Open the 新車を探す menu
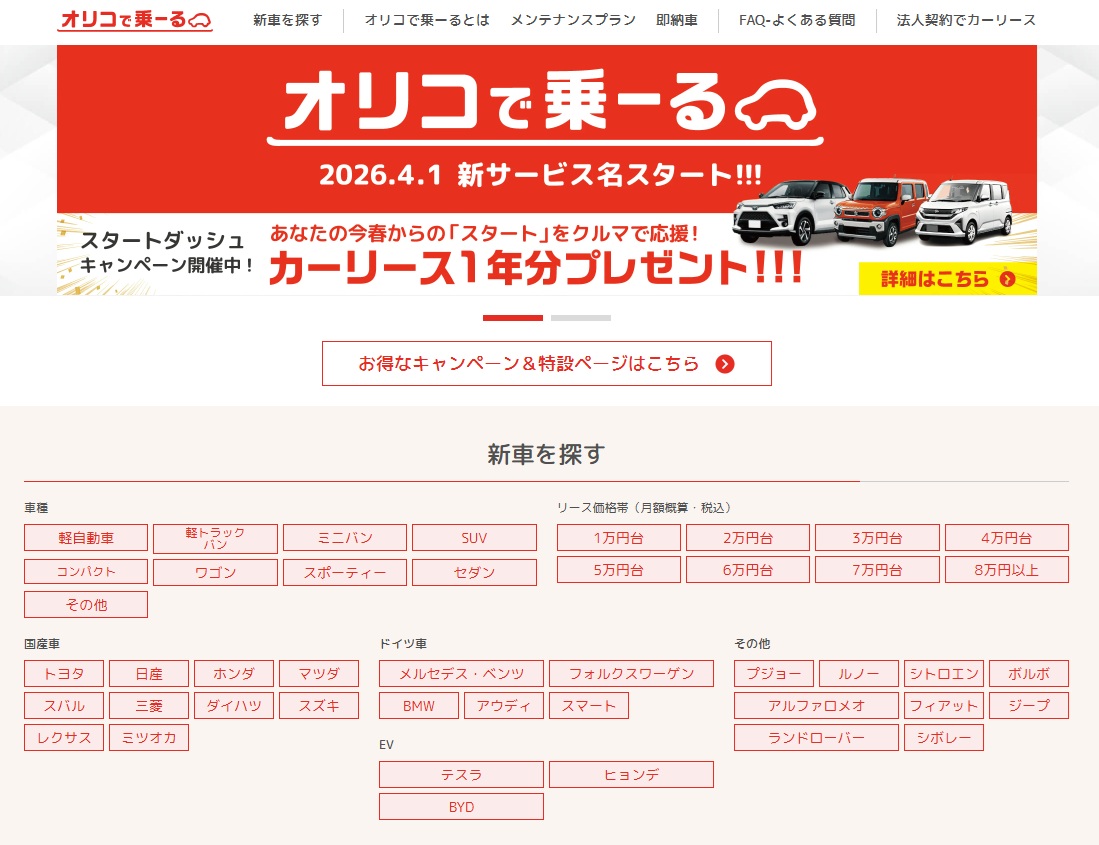This screenshot has width=1099, height=845. 287,20
